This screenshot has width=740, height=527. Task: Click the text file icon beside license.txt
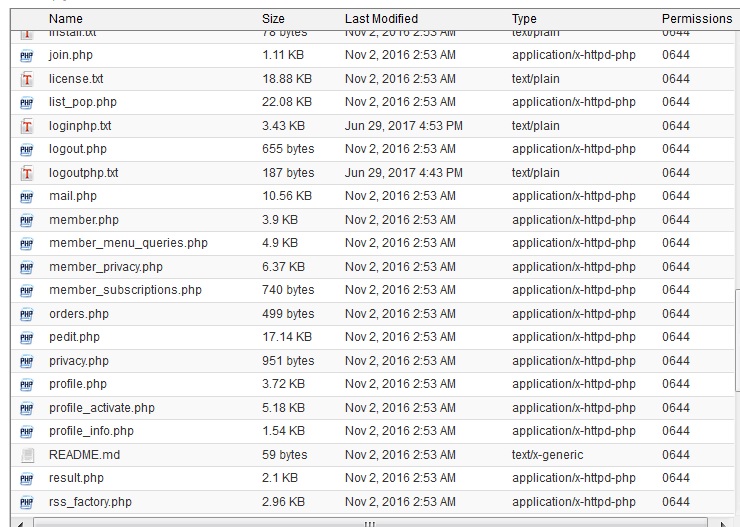click(27, 79)
